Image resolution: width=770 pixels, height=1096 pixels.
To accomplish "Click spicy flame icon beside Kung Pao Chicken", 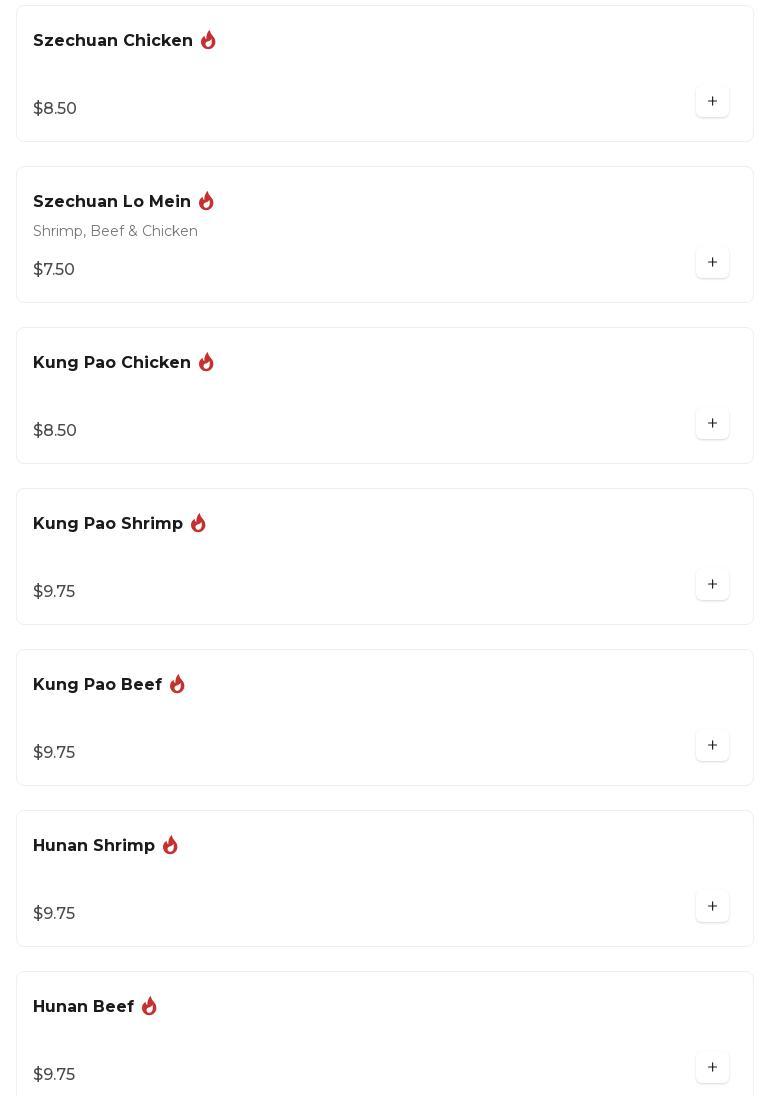I will (206, 362).
